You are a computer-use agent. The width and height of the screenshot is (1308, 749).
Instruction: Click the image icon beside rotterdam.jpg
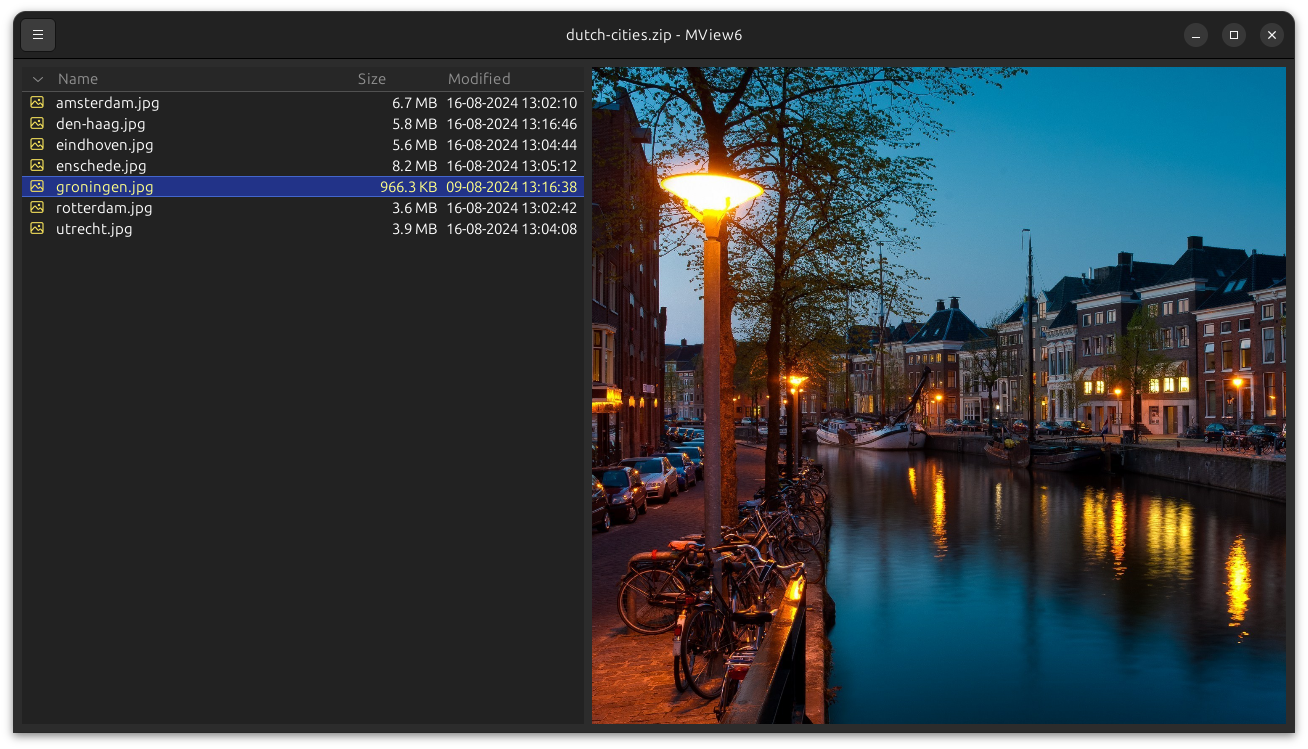pyautogui.click(x=37, y=208)
